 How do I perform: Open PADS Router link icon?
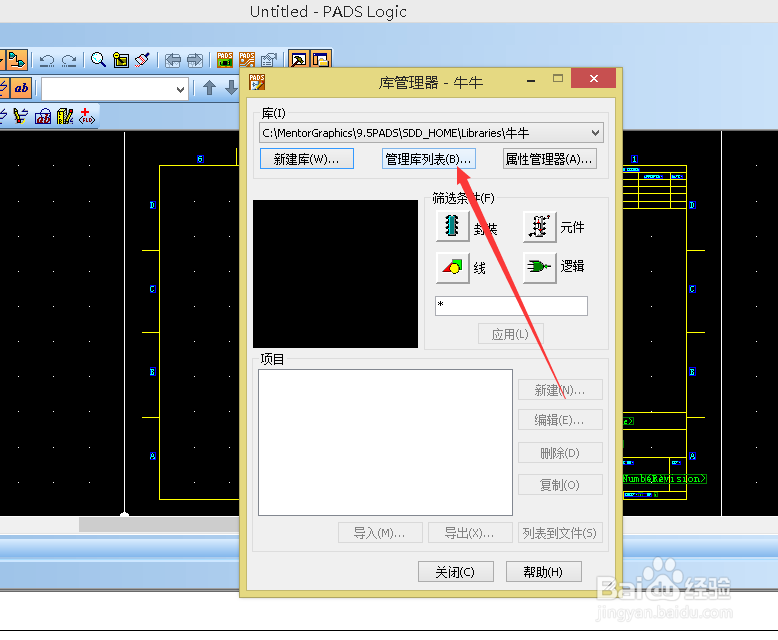[247, 60]
